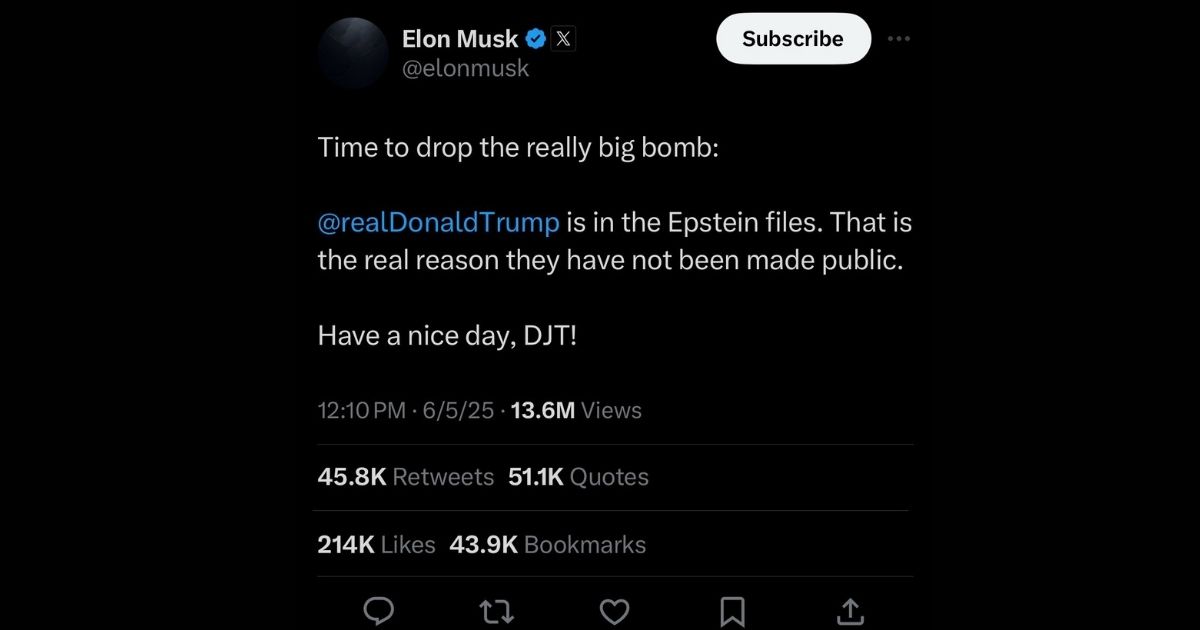Bookmark the post with the bookmark icon
This screenshot has height=630, width=1200.
pos(732,611)
